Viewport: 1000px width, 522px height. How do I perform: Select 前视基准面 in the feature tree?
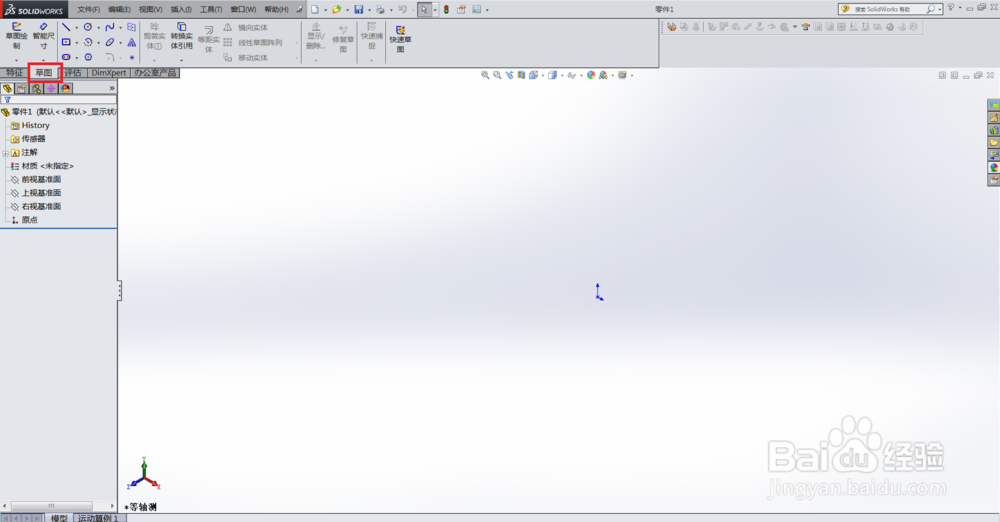[41, 179]
